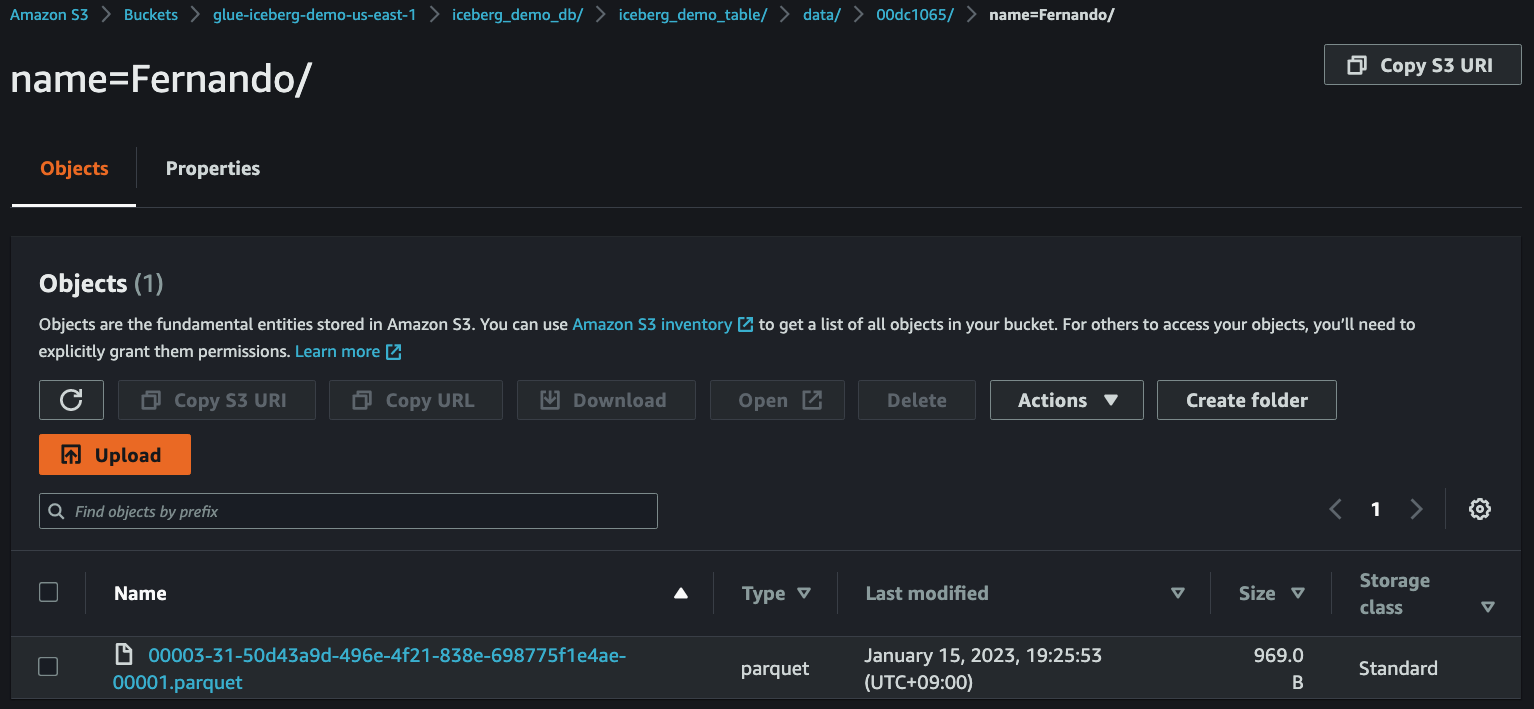Open data/ breadcrumb folder
Image resolution: width=1534 pixels, height=709 pixels.
[822, 15]
